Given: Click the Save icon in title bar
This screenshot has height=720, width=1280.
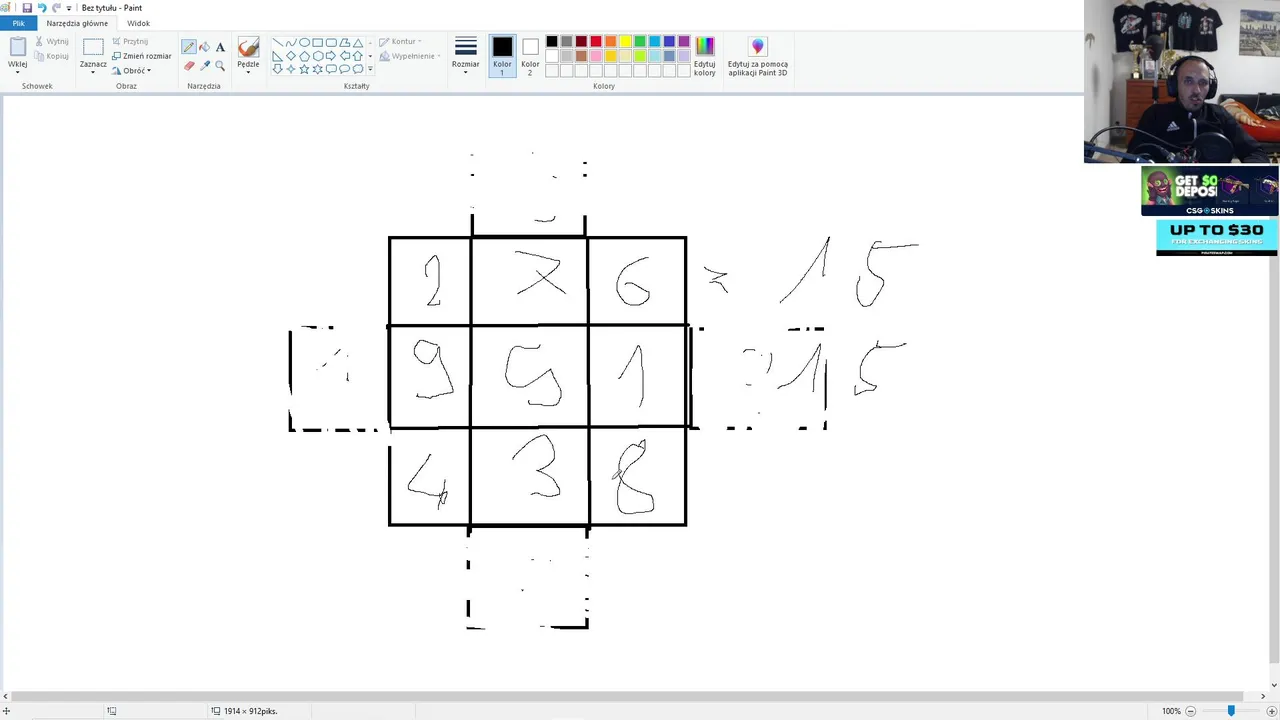Looking at the screenshot, I should tap(27, 8).
